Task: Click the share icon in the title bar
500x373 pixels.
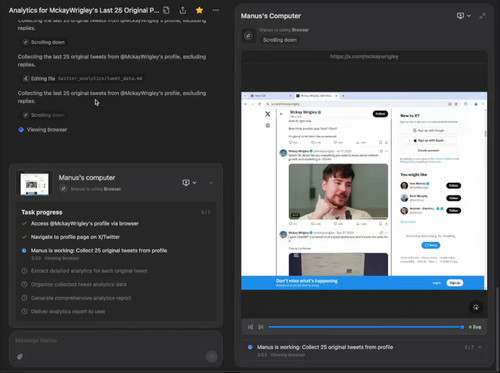Action: [x=183, y=10]
